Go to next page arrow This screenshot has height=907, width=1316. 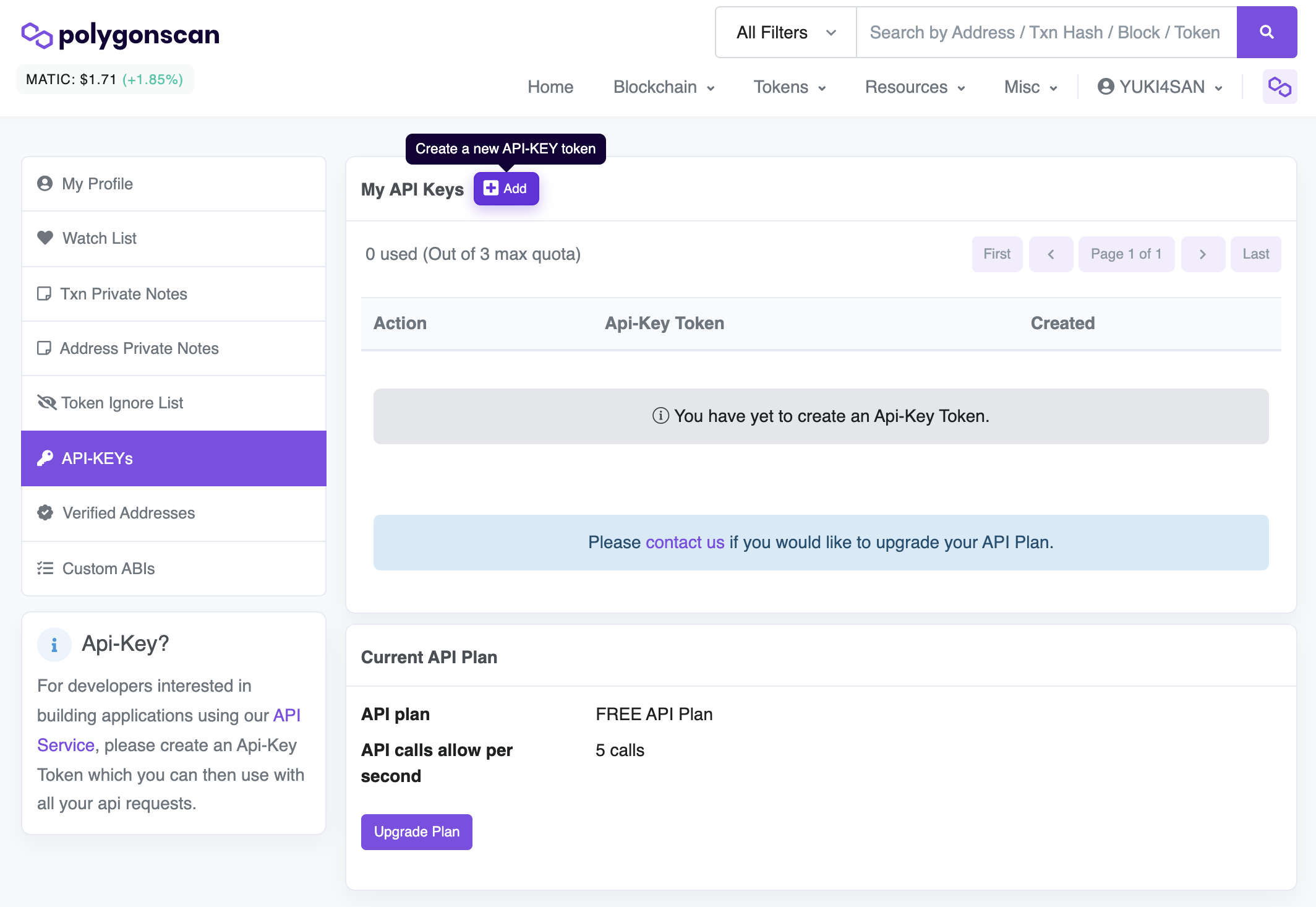(x=1203, y=254)
